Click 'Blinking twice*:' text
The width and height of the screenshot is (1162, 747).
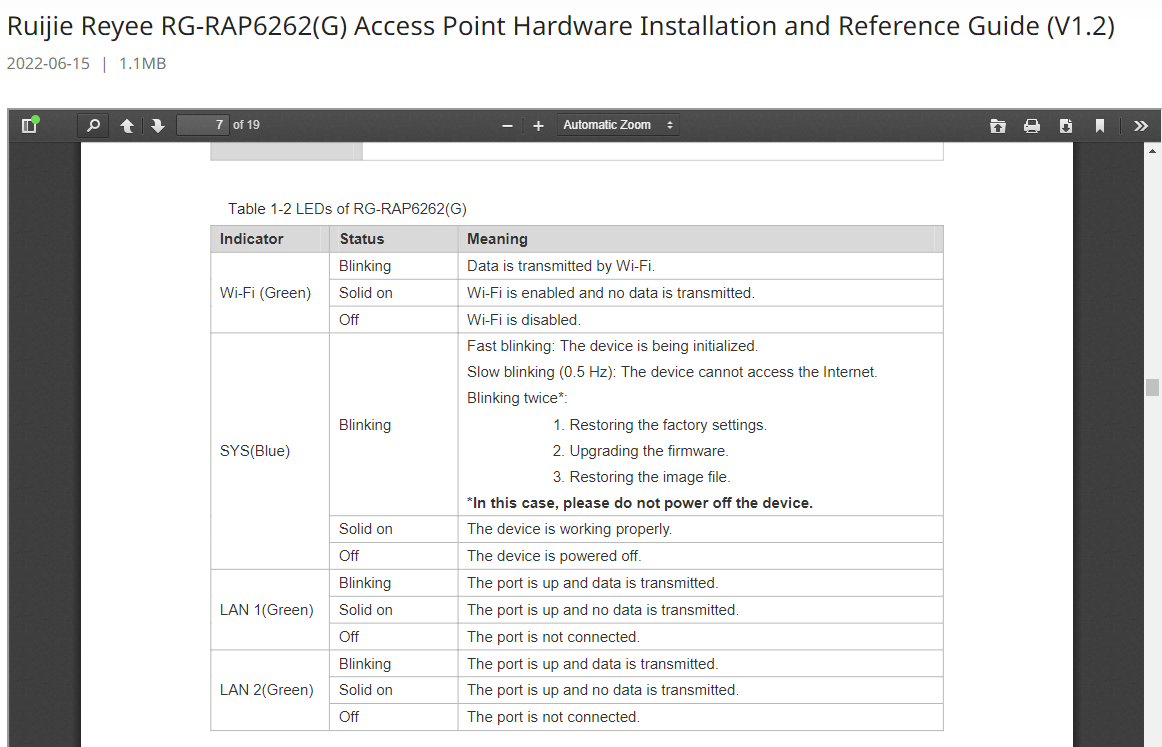[517, 398]
